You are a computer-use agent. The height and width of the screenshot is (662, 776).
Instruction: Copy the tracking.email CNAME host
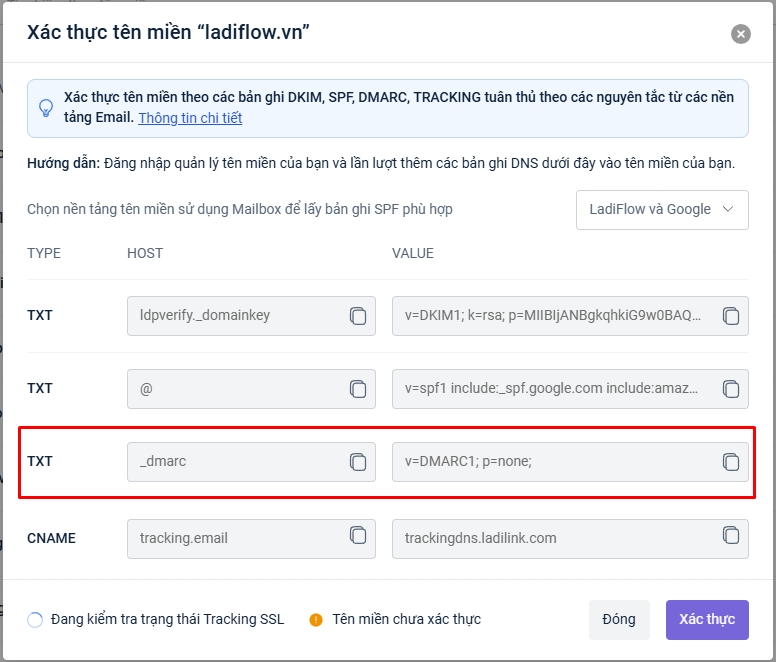pos(358,536)
